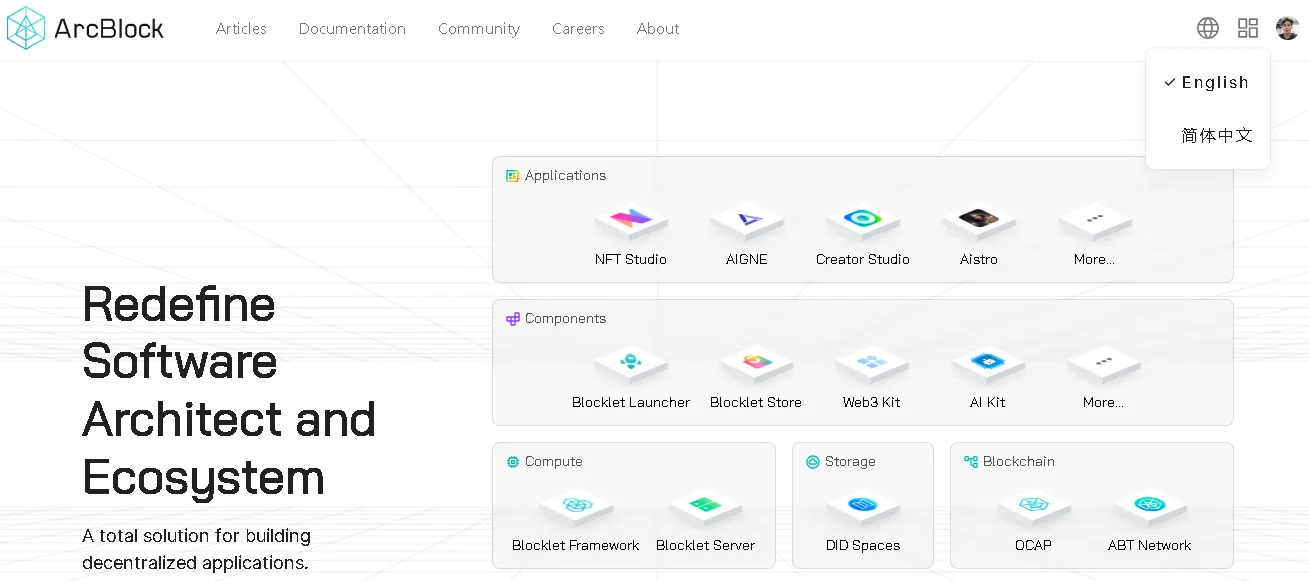Click the ArcBlock cube logo icon
This screenshot has width=1309, height=581.
point(26,28)
